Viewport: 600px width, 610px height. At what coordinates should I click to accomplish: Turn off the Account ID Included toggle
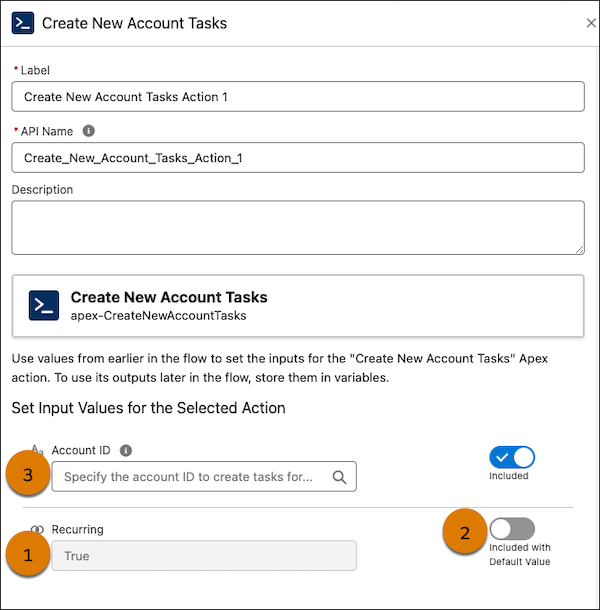pos(512,457)
